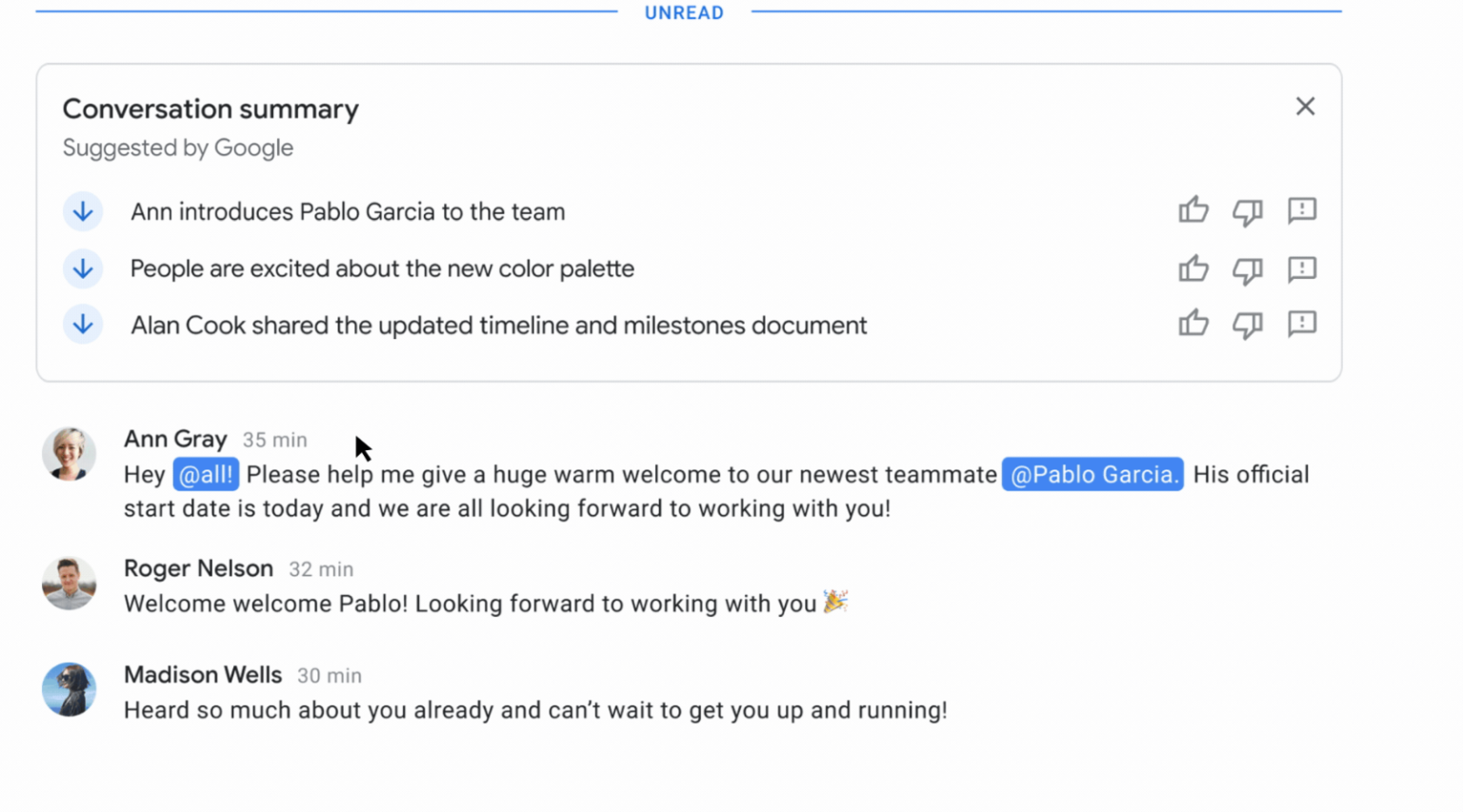Viewport: 1463px width, 812px height.
Task: Click thumbs up on the timeline document summary
Action: pos(1193,324)
